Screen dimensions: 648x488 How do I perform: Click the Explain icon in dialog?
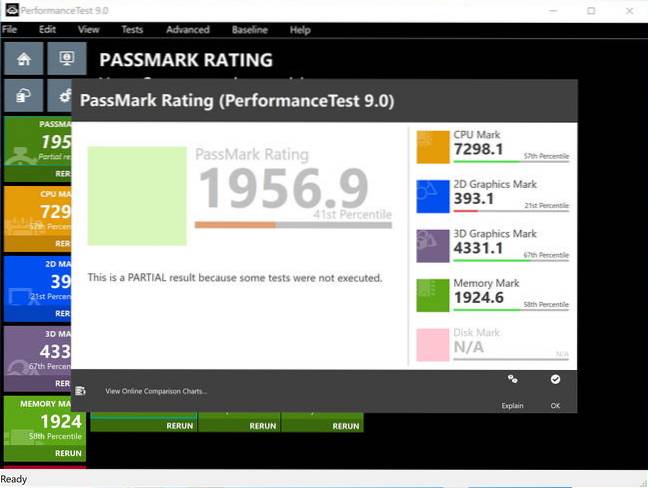pos(512,380)
